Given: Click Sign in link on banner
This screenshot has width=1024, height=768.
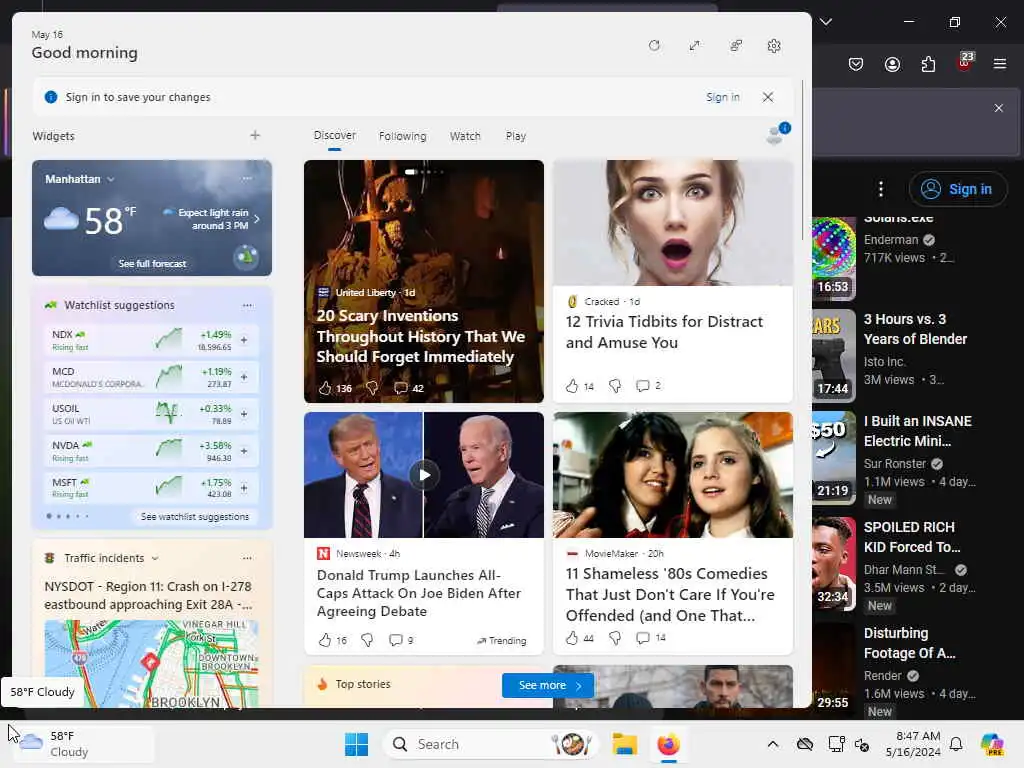Looking at the screenshot, I should [722, 97].
